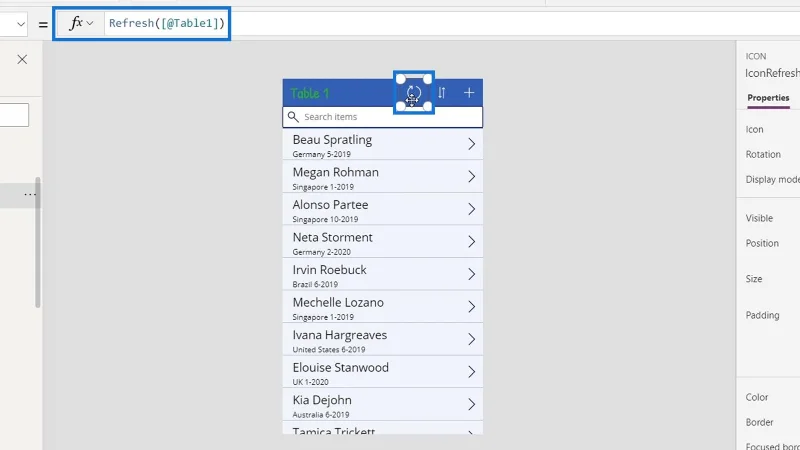Click the plus icon to add a record

point(469,93)
